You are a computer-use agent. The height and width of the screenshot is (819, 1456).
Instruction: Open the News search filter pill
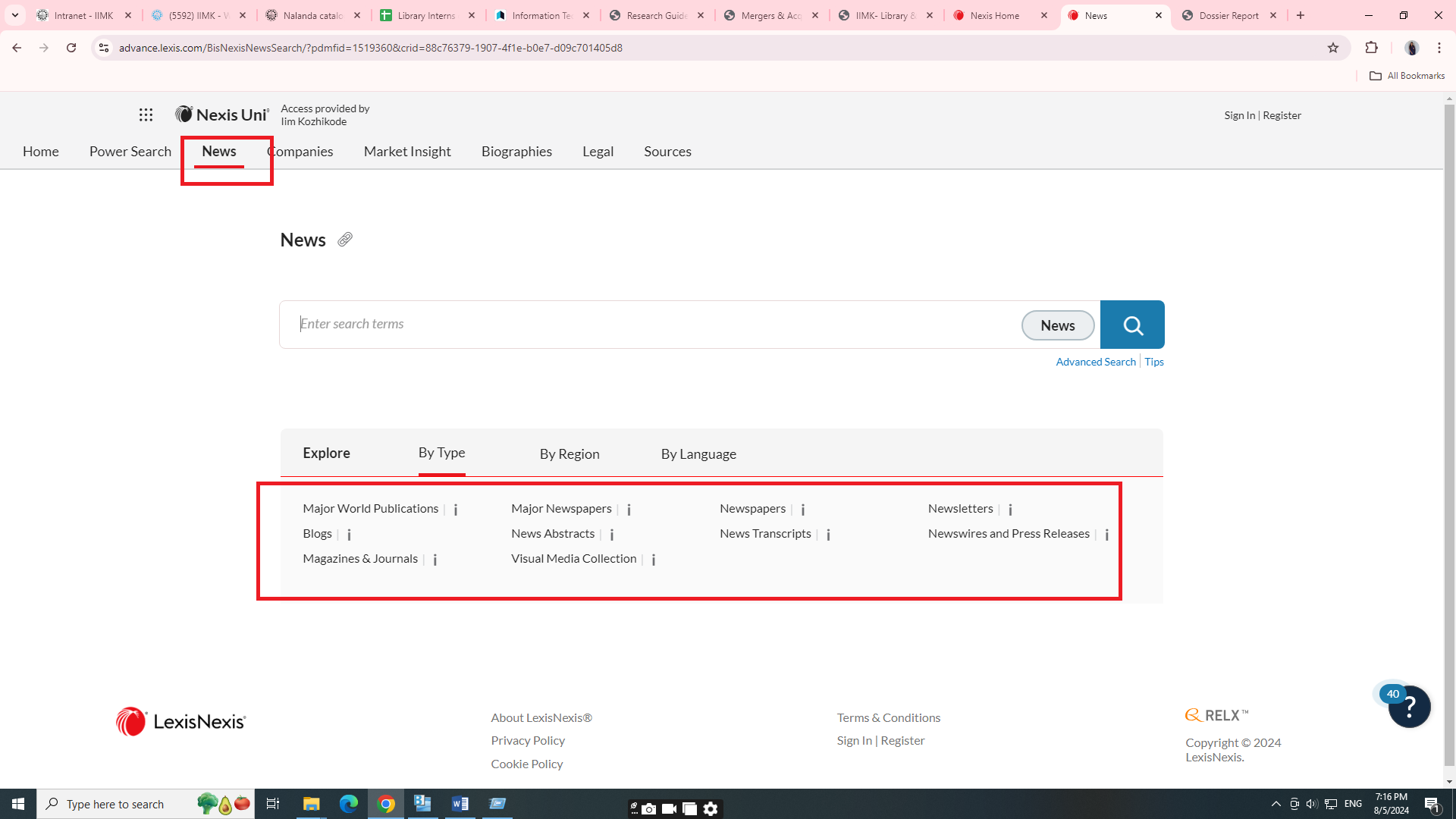[1057, 325]
